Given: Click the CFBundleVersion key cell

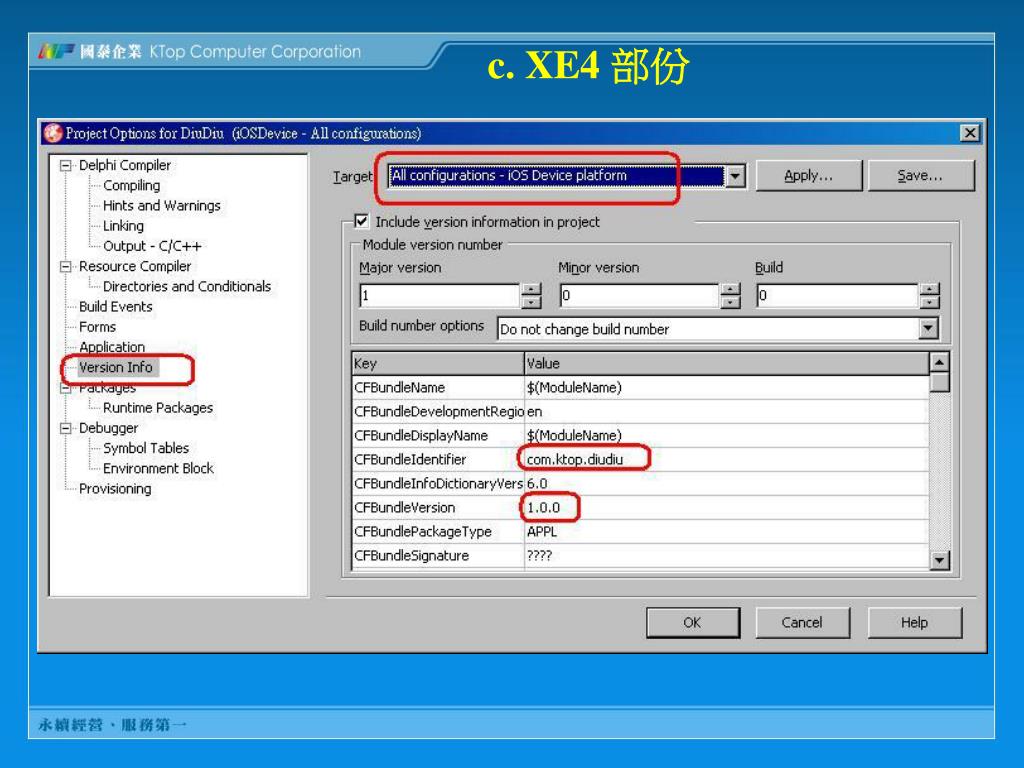Looking at the screenshot, I should click(438, 507).
